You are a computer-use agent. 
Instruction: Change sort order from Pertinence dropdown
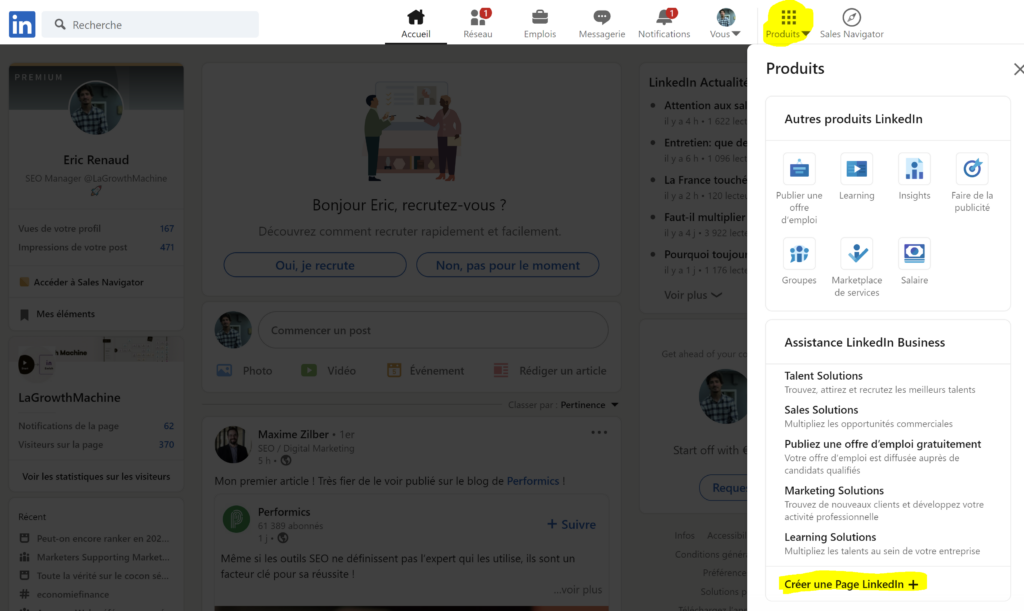point(589,405)
